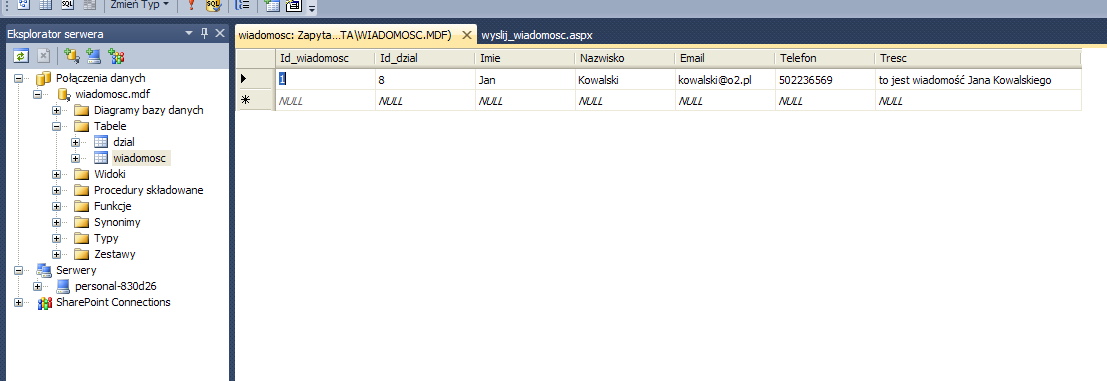Switch to the wiadomosc query tab
This screenshot has height=381, width=1107.
[x=345, y=35]
